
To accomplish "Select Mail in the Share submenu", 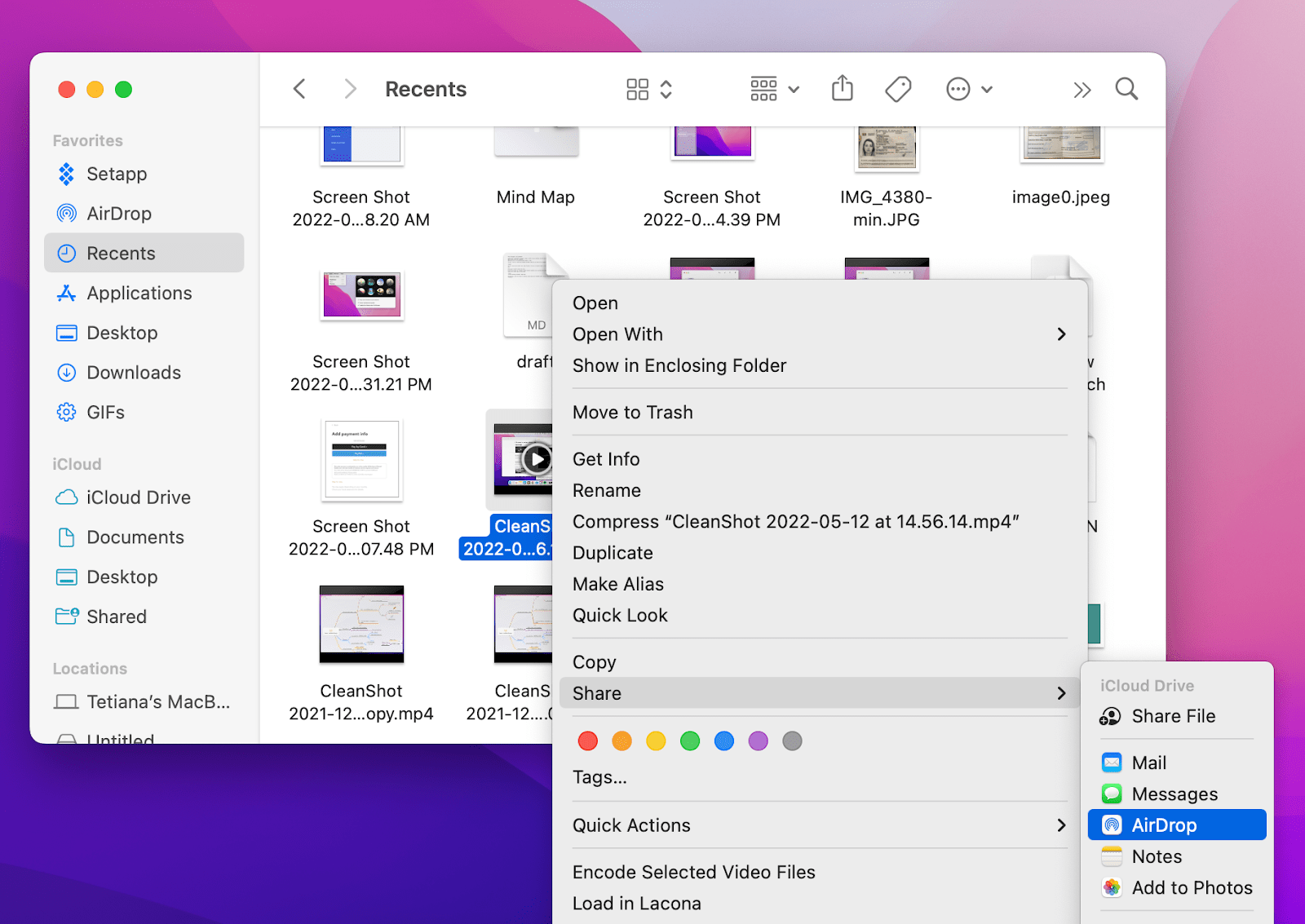I will click(1149, 762).
